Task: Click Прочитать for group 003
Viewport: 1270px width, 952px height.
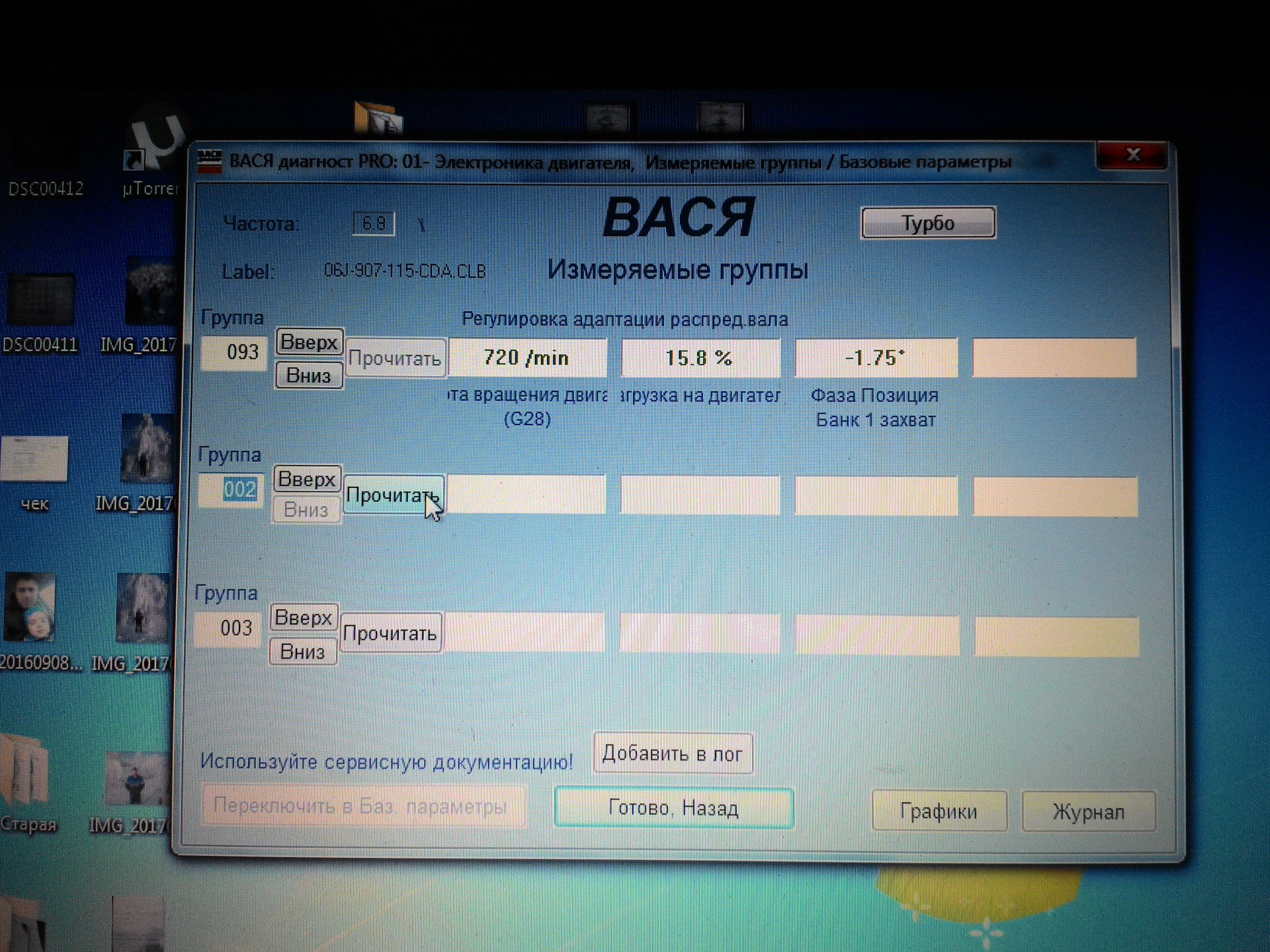Action: 390,633
